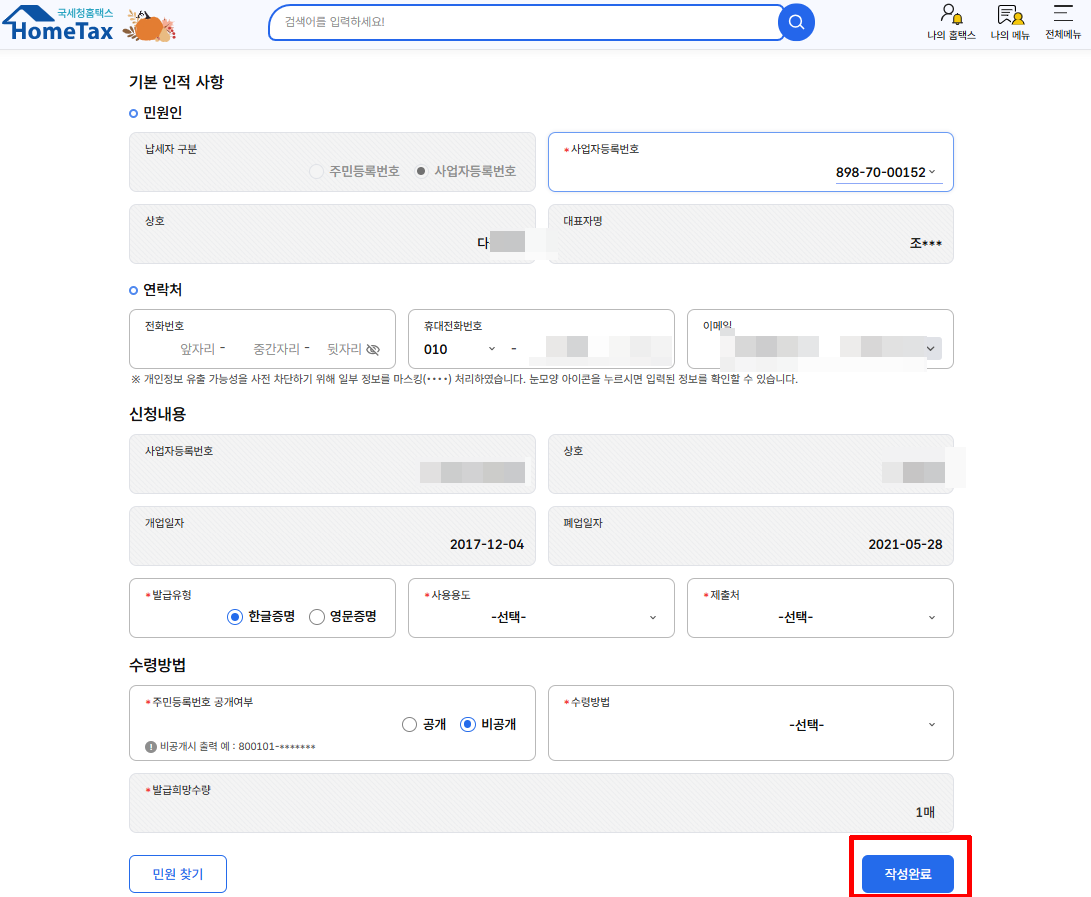Click 발급희망수량 value 1매
The image size is (1091, 897).
click(925, 812)
